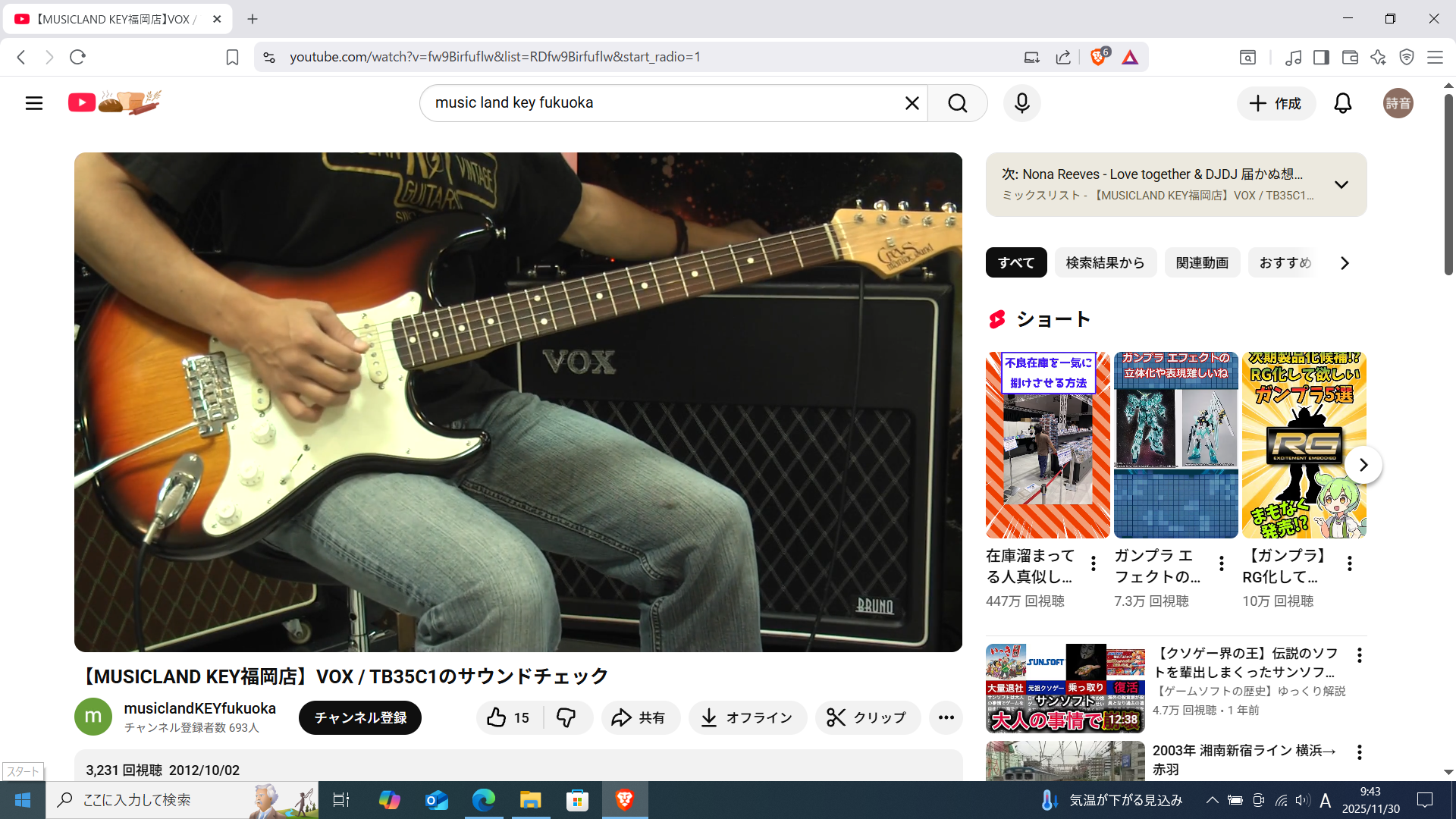Click the 共有 share button
Viewport: 1456px width, 819px height.
coord(640,717)
